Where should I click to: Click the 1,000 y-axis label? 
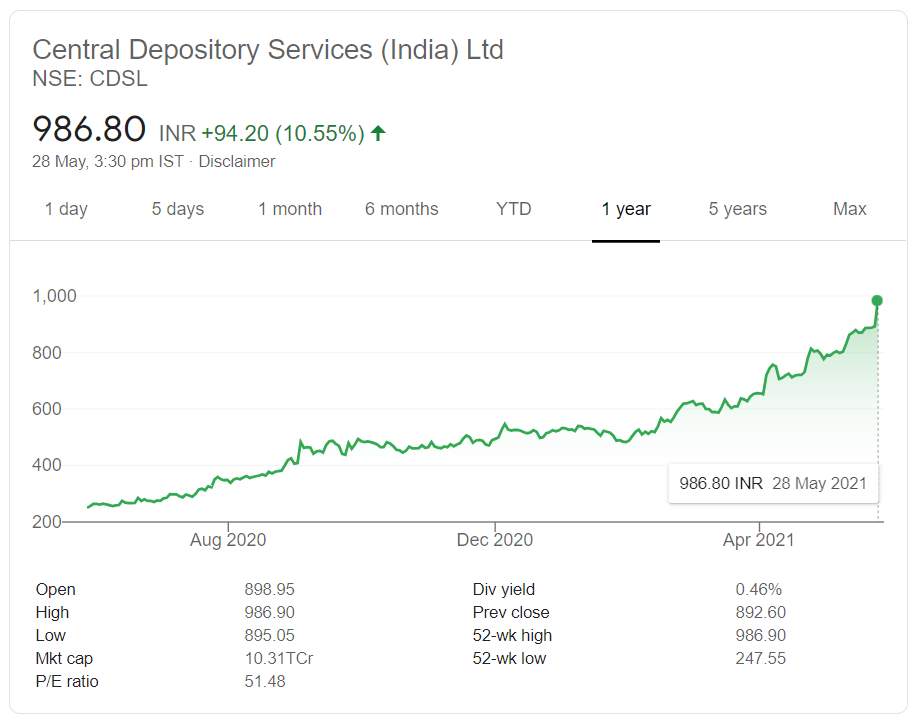pyautogui.click(x=55, y=296)
